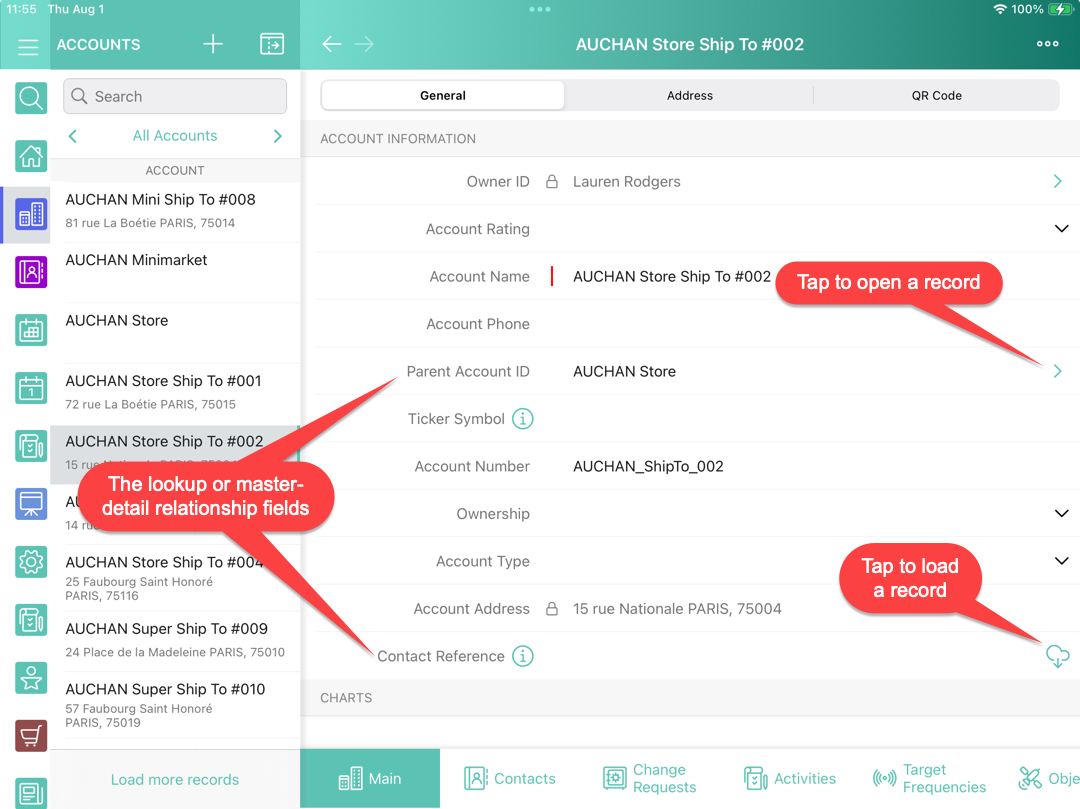This screenshot has height=809, width=1080.
Task: Open the hamburger menu icon
Action: 28,46
